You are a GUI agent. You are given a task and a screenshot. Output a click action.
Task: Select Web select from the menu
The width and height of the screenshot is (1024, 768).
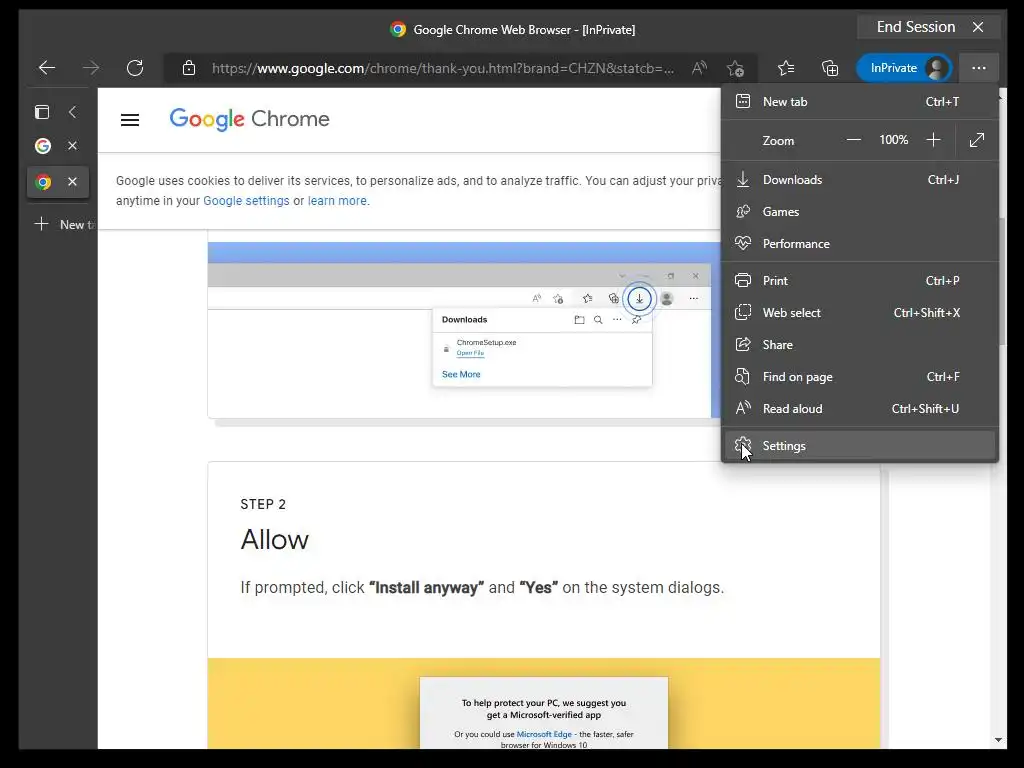859,313
